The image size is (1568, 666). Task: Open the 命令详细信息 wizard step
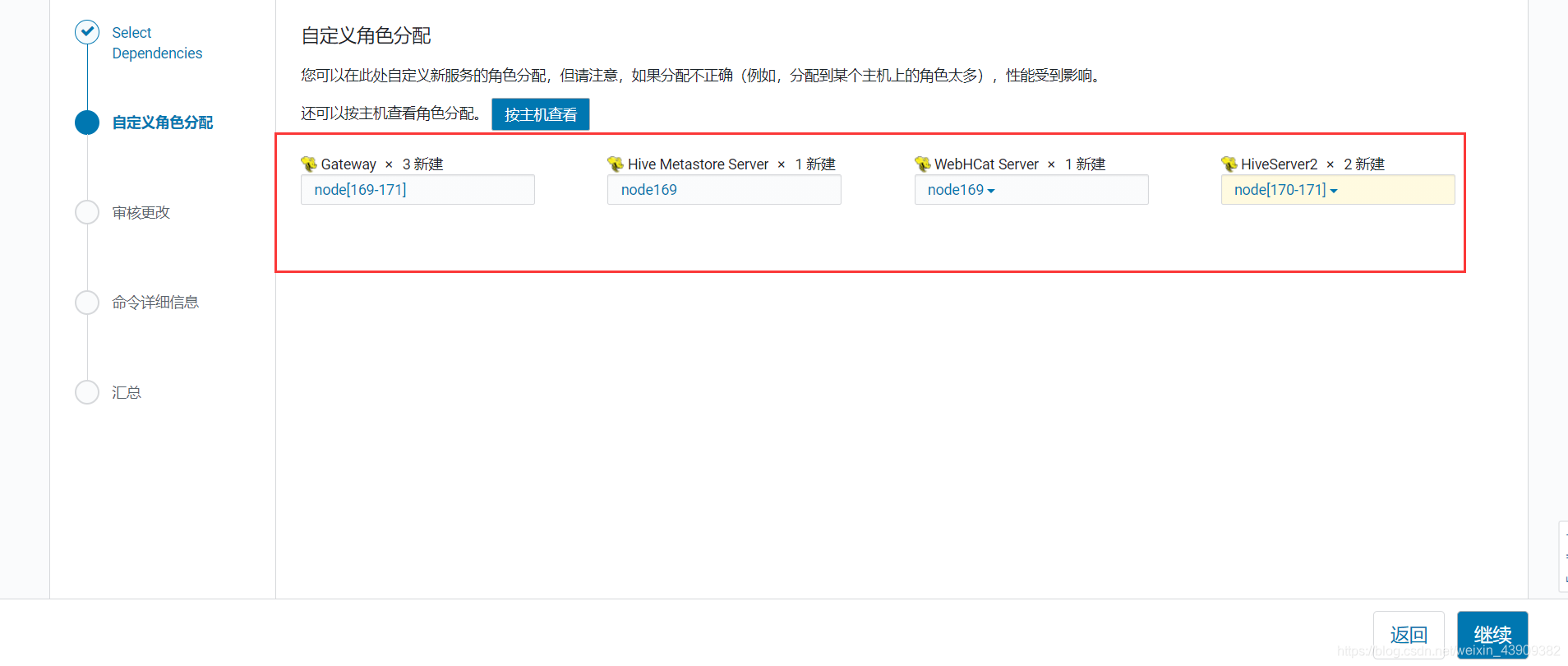(x=155, y=303)
